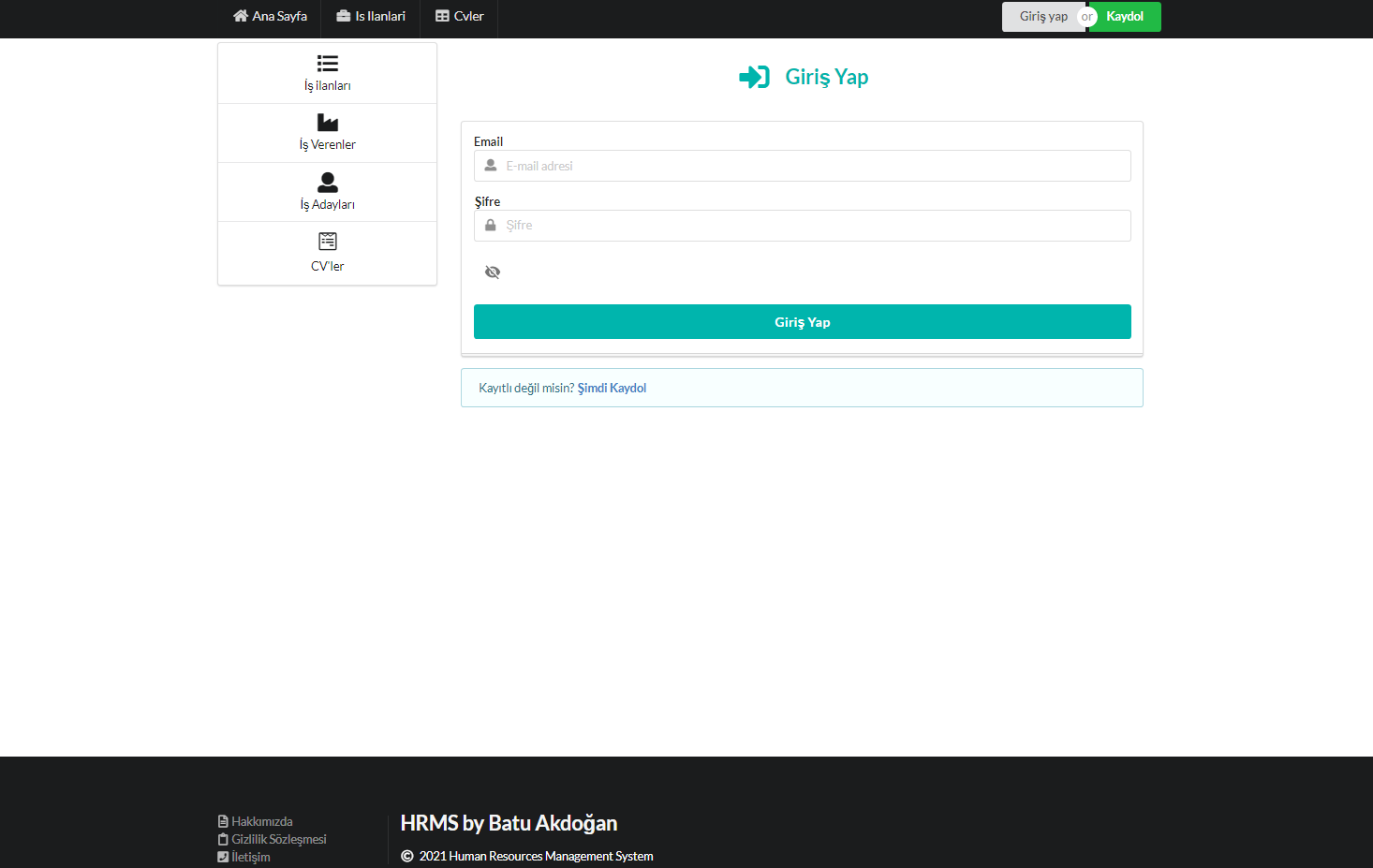Viewport: 1373px width, 868px height.
Task: Click the clipboard icon beside Gizlilik Sözleşmesi
Action: pyautogui.click(x=223, y=839)
